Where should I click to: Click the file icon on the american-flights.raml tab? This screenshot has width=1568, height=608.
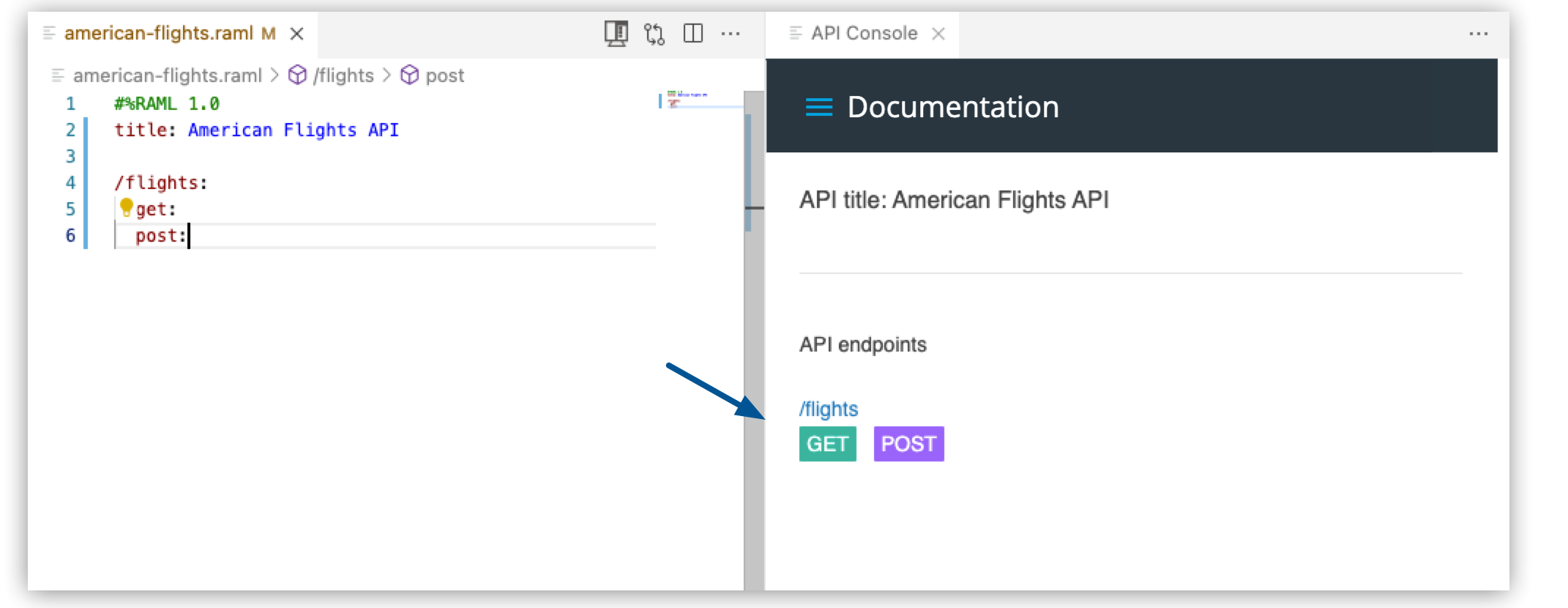49,33
